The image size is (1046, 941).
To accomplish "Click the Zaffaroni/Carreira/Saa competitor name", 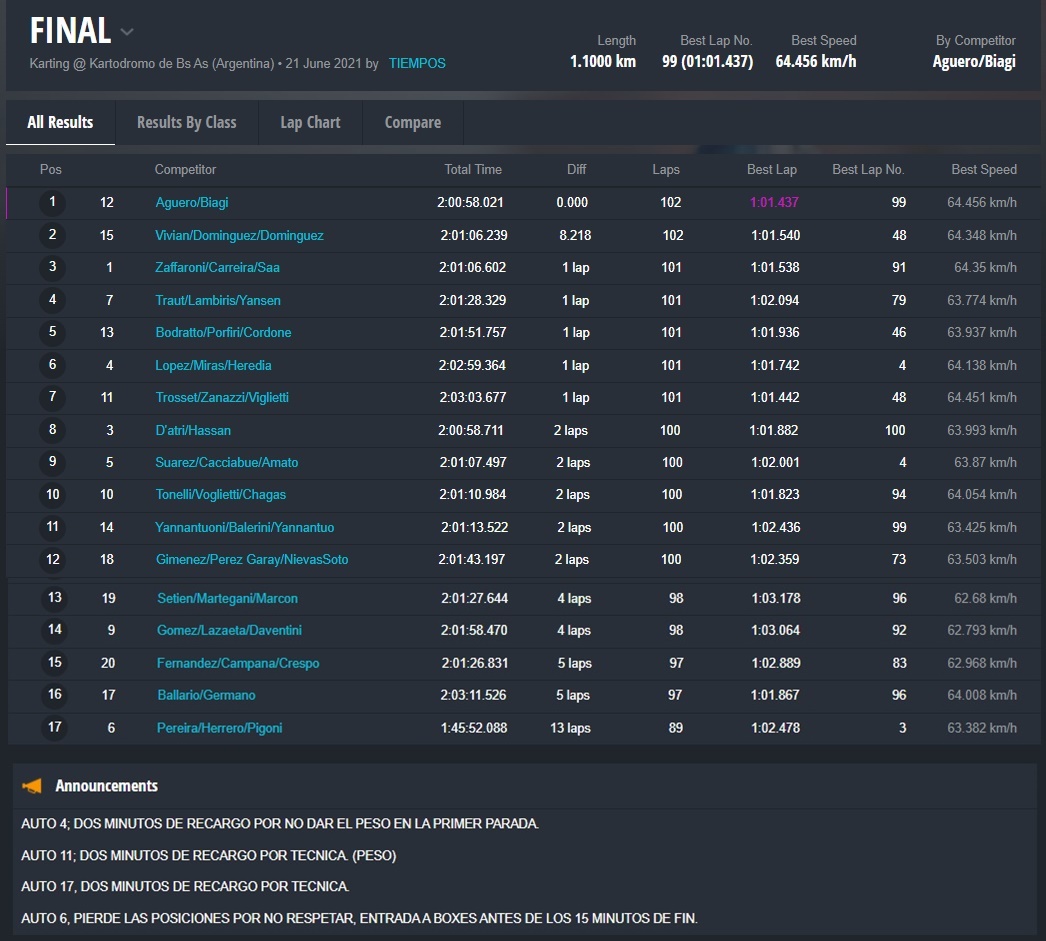I will point(217,268).
